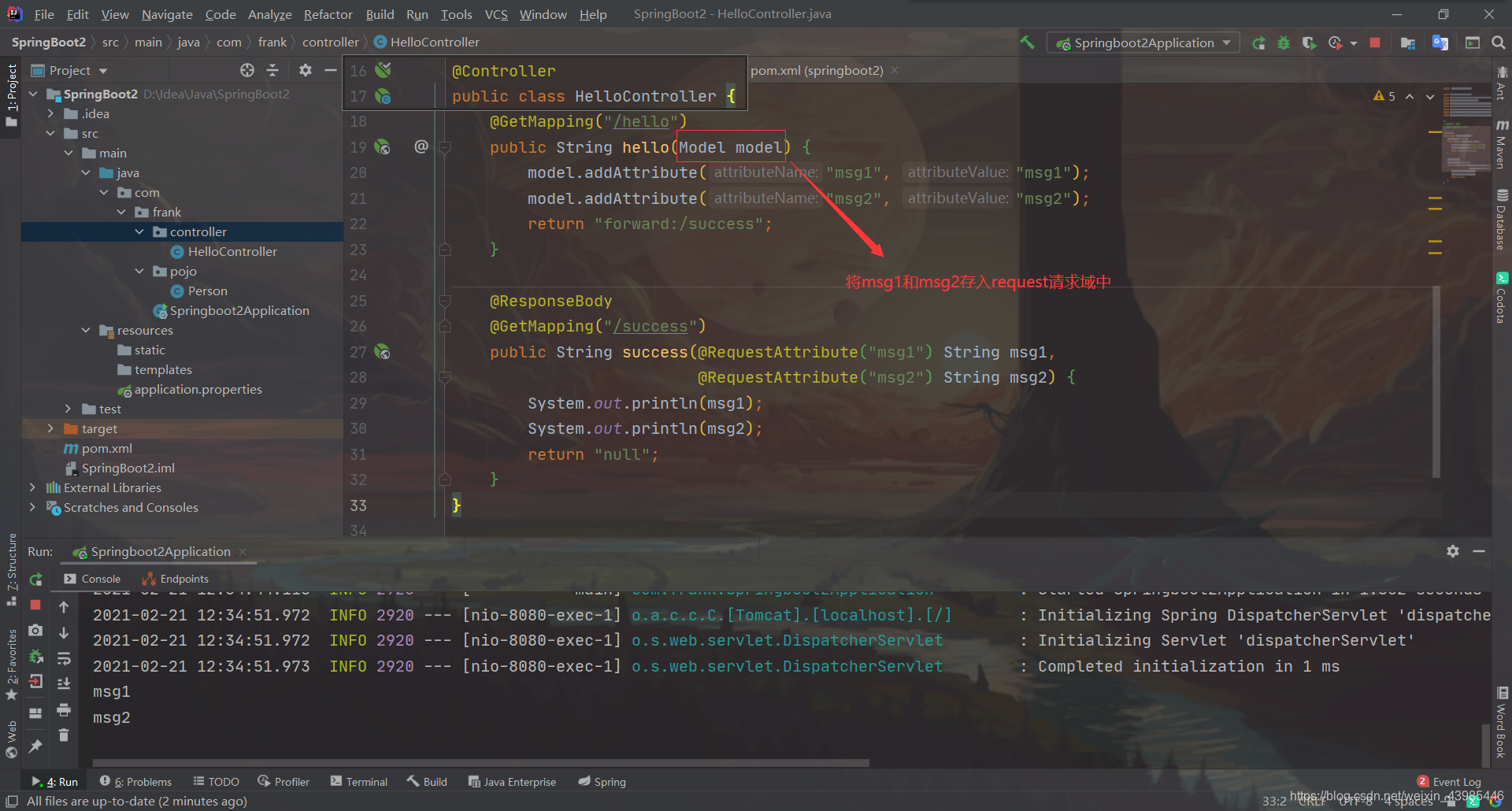Toggle the Ant side tool window
Image resolution: width=1512 pixels, height=811 pixels.
[x=1502, y=83]
